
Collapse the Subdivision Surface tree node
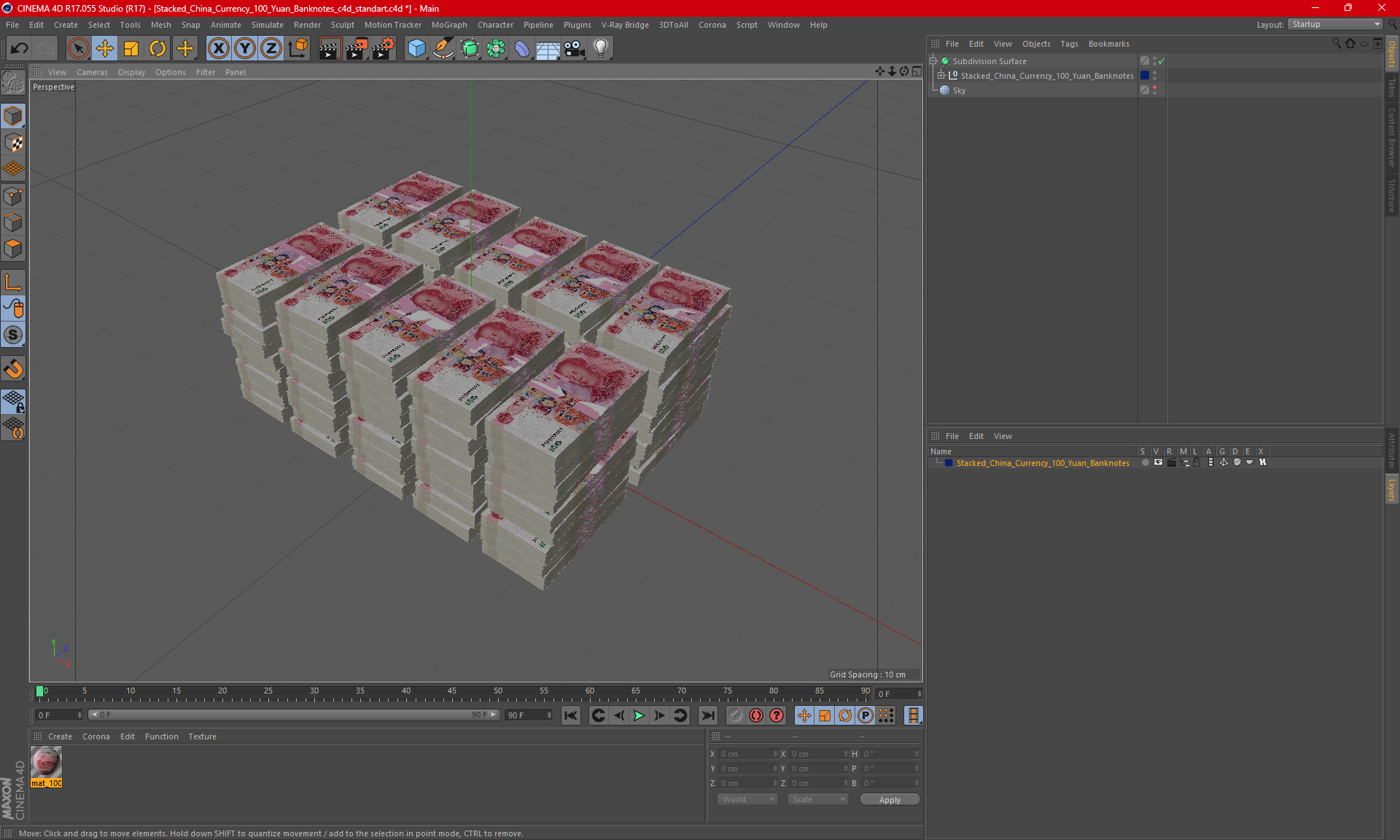pos(933,61)
